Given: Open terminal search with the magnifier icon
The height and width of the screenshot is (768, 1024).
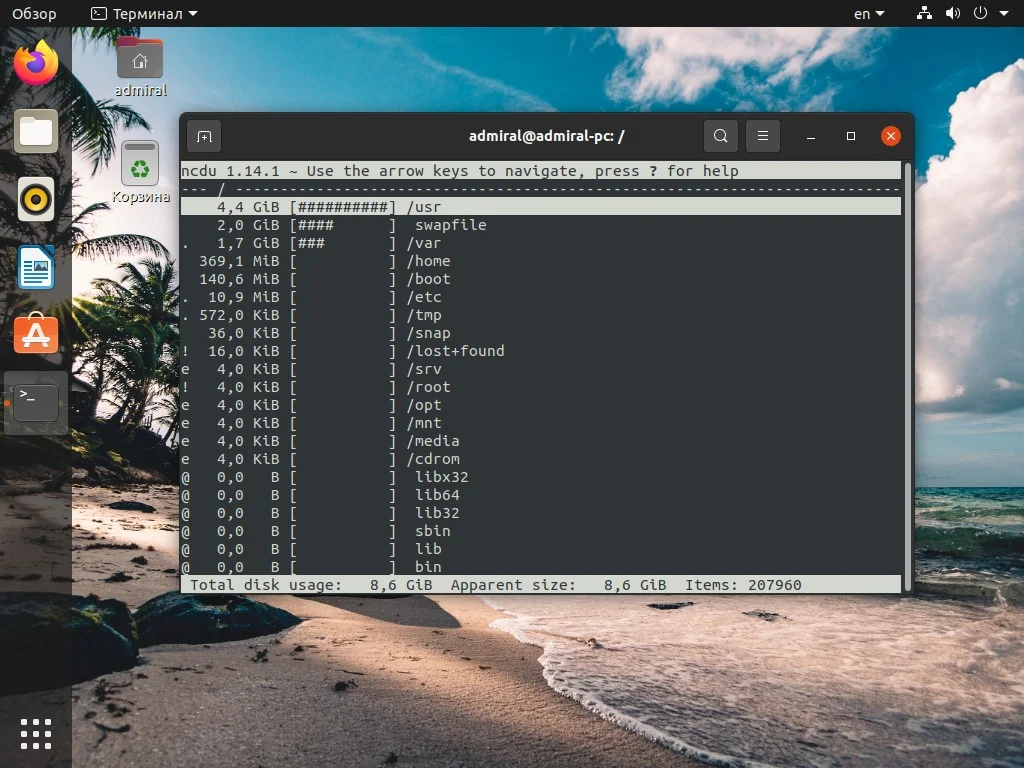Looking at the screenshot, I should point(720,136).
